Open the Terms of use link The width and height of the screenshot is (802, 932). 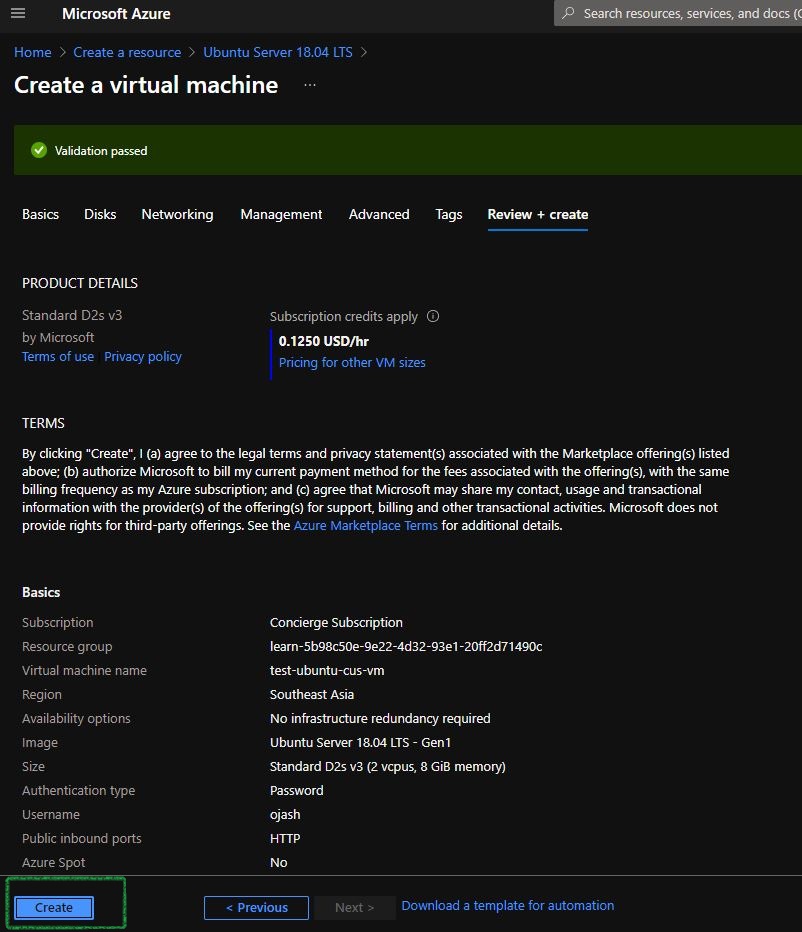click(58, 357)
